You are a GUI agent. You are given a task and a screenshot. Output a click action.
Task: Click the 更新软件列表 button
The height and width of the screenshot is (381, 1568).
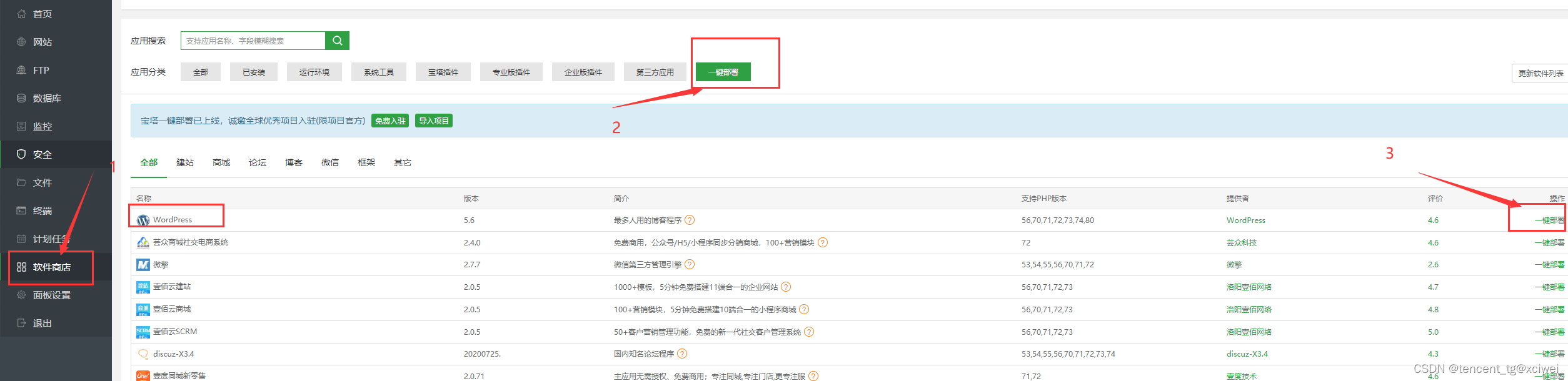tap(1540, 73)
